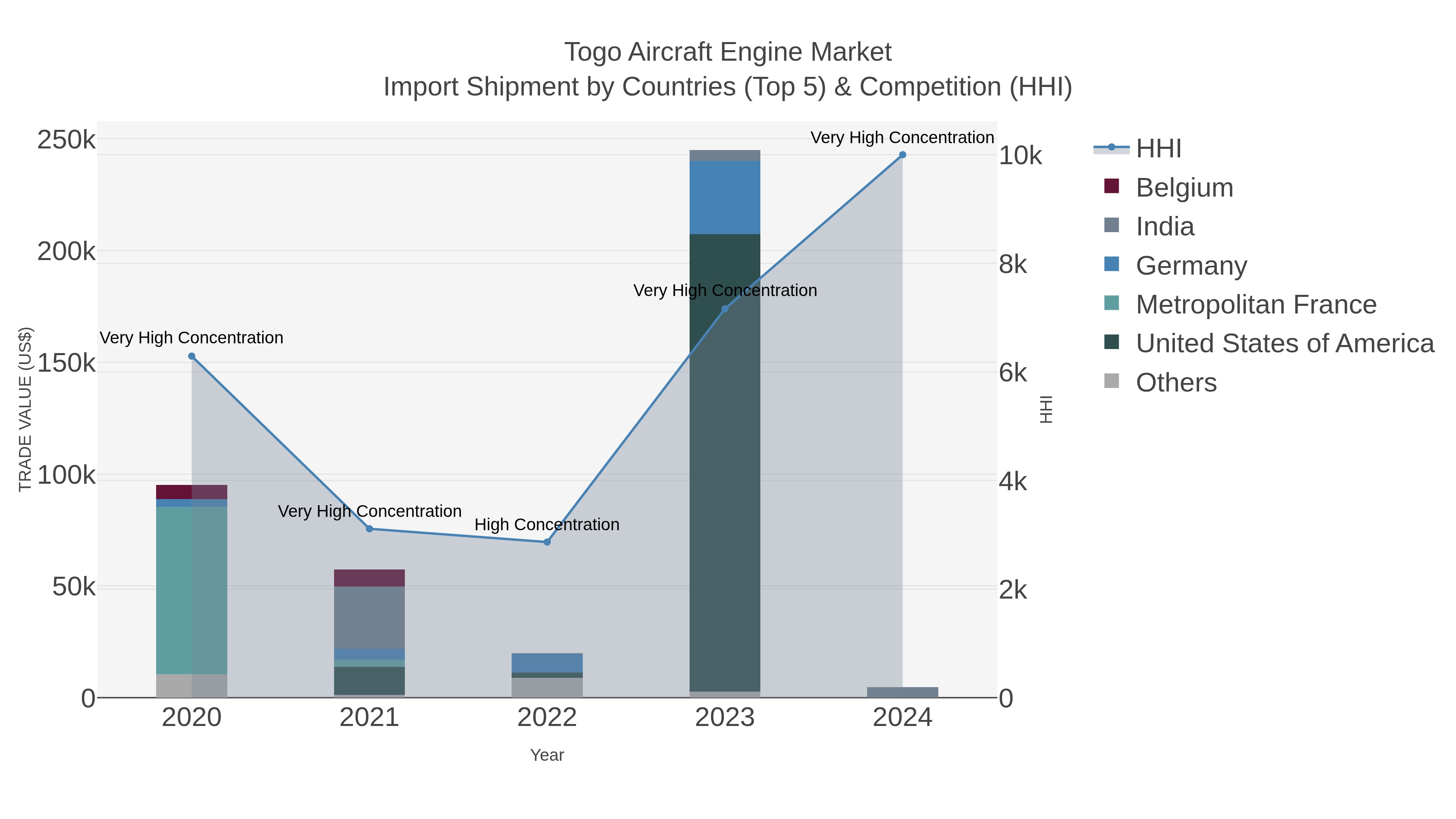
Task: Click the HHI right axis title
Action: tap(1046, 409)
